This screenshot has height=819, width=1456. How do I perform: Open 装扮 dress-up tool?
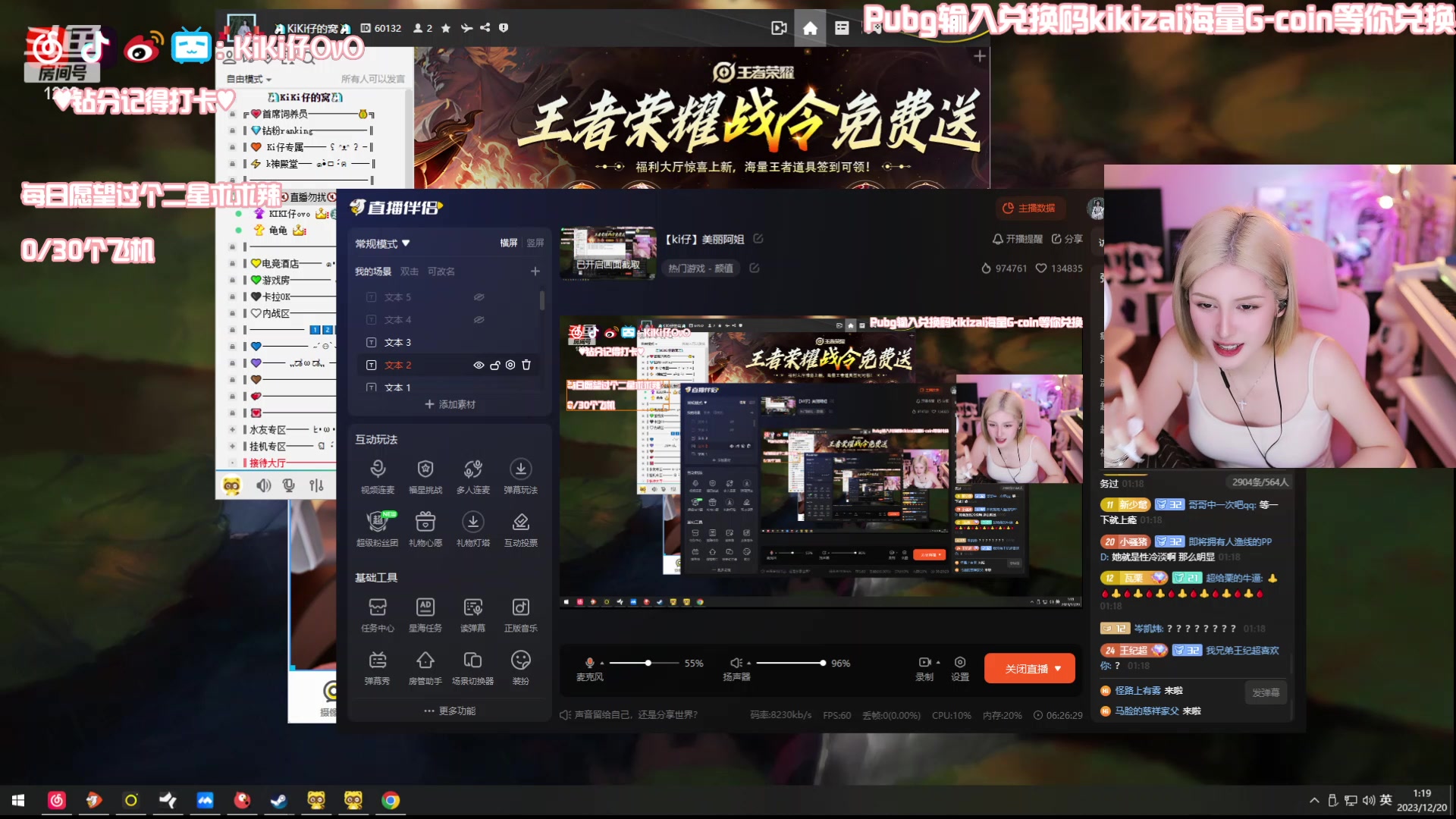521,667
